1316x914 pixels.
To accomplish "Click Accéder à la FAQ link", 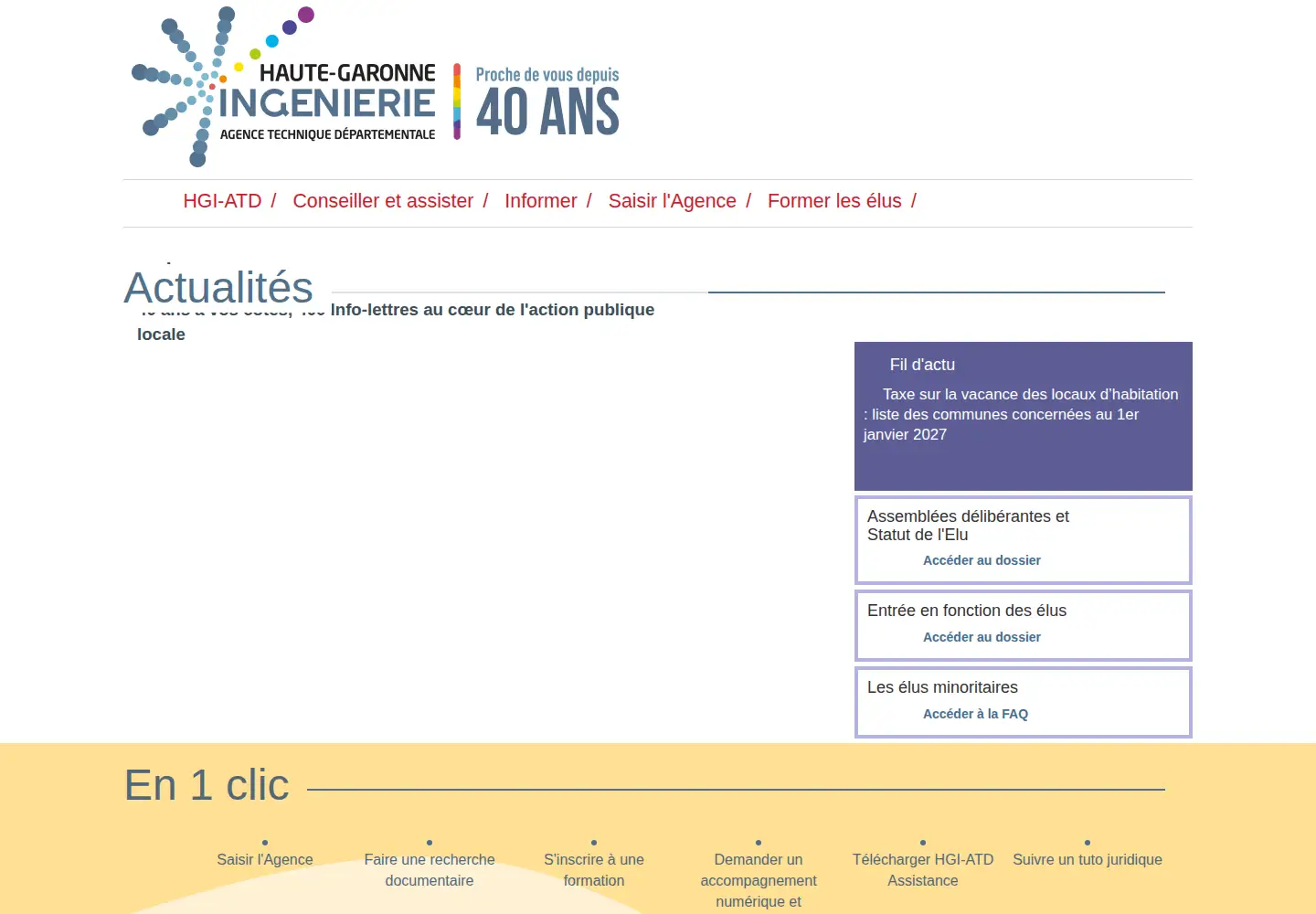I will 975,714.
